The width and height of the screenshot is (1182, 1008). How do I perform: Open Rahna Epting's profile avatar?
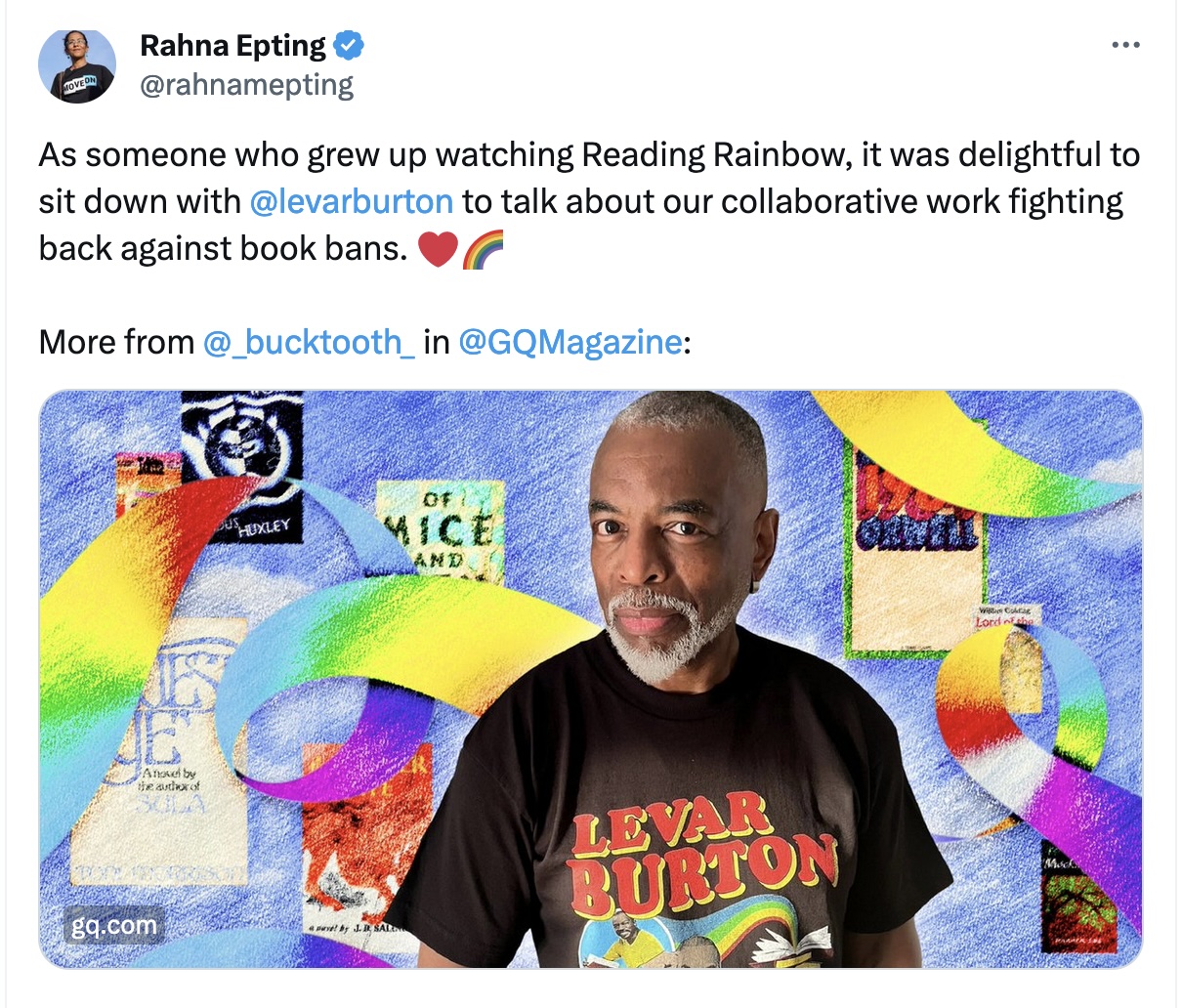click(77, 64)
